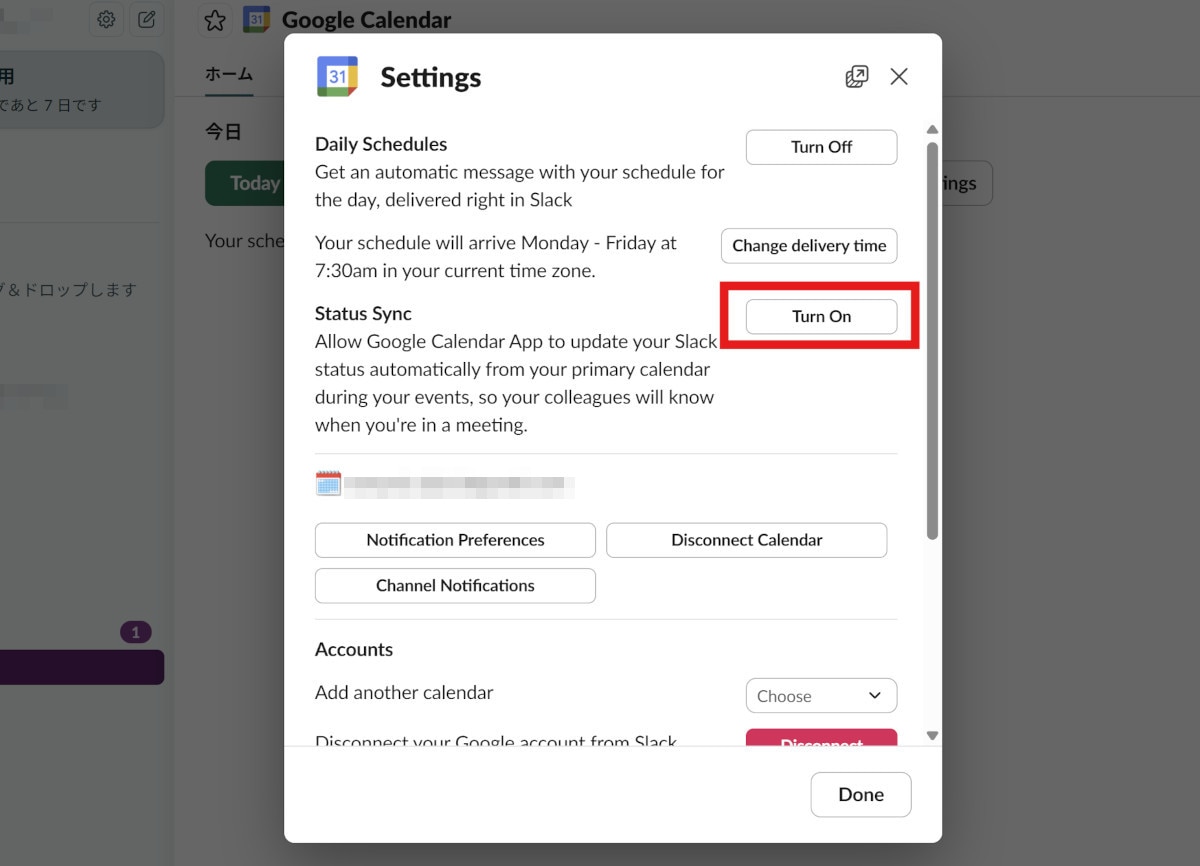Screen dimensions: 1200x866
Task: Close the Settings dialog with X
Action: [x=899, y=77]
